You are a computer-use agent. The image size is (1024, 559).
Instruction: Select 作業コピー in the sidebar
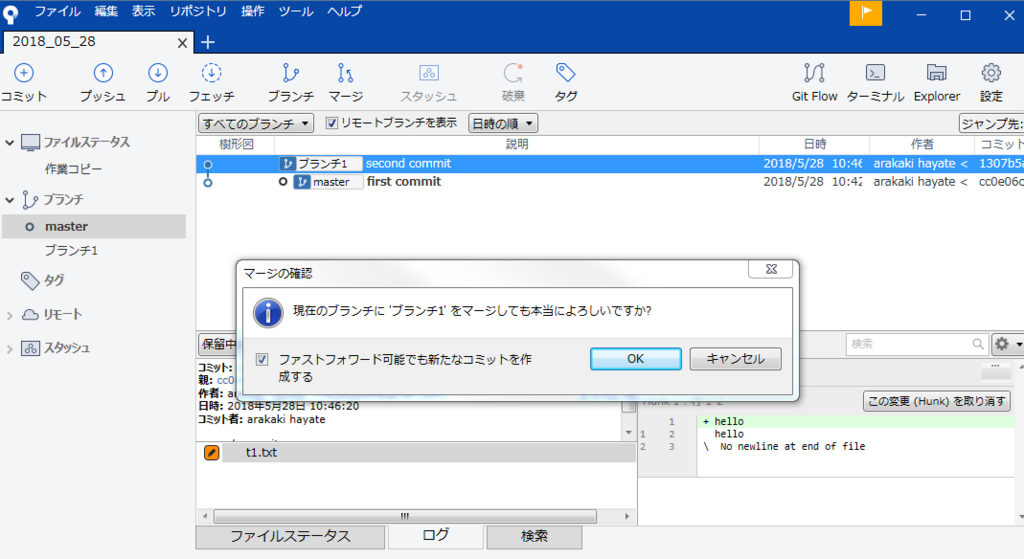pos(73,169)
